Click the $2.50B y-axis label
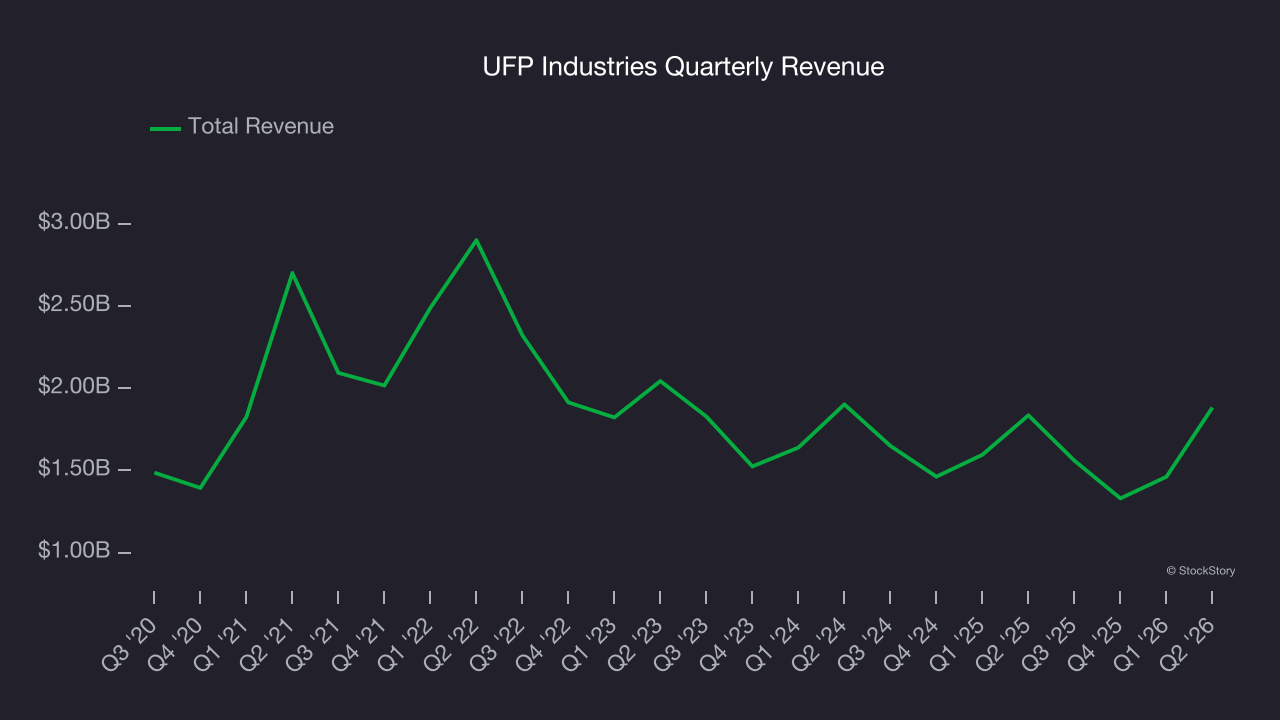Screen dimensions: 1280x720 coord(74,304)
